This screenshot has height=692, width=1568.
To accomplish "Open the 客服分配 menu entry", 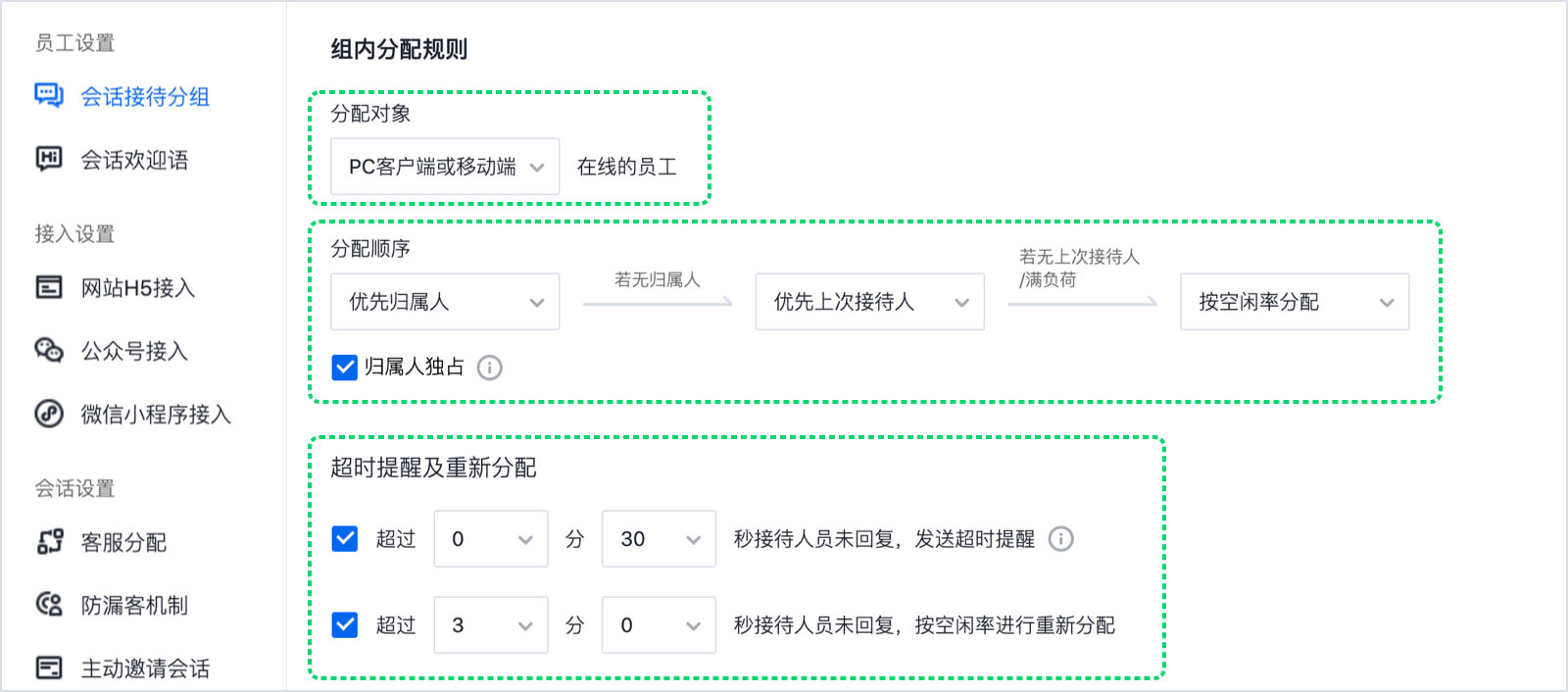I will click(123, 542).
